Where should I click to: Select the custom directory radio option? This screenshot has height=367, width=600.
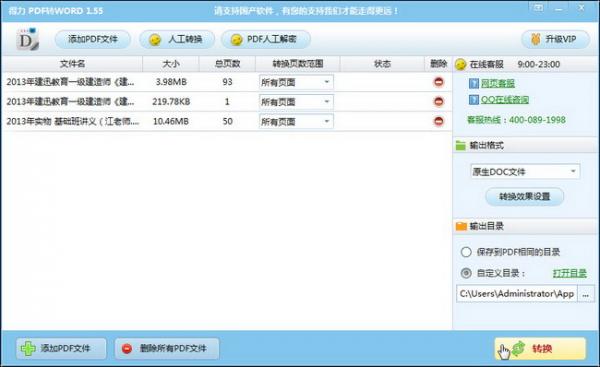pos(466,273)
